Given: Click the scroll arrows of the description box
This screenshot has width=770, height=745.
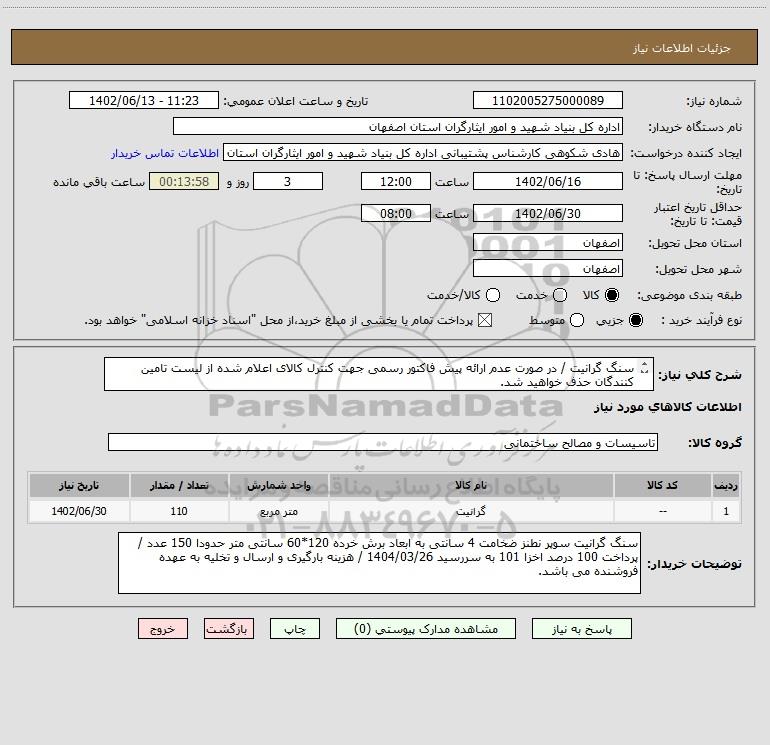Looking at the screenshot, I should (x=645, y=367).
